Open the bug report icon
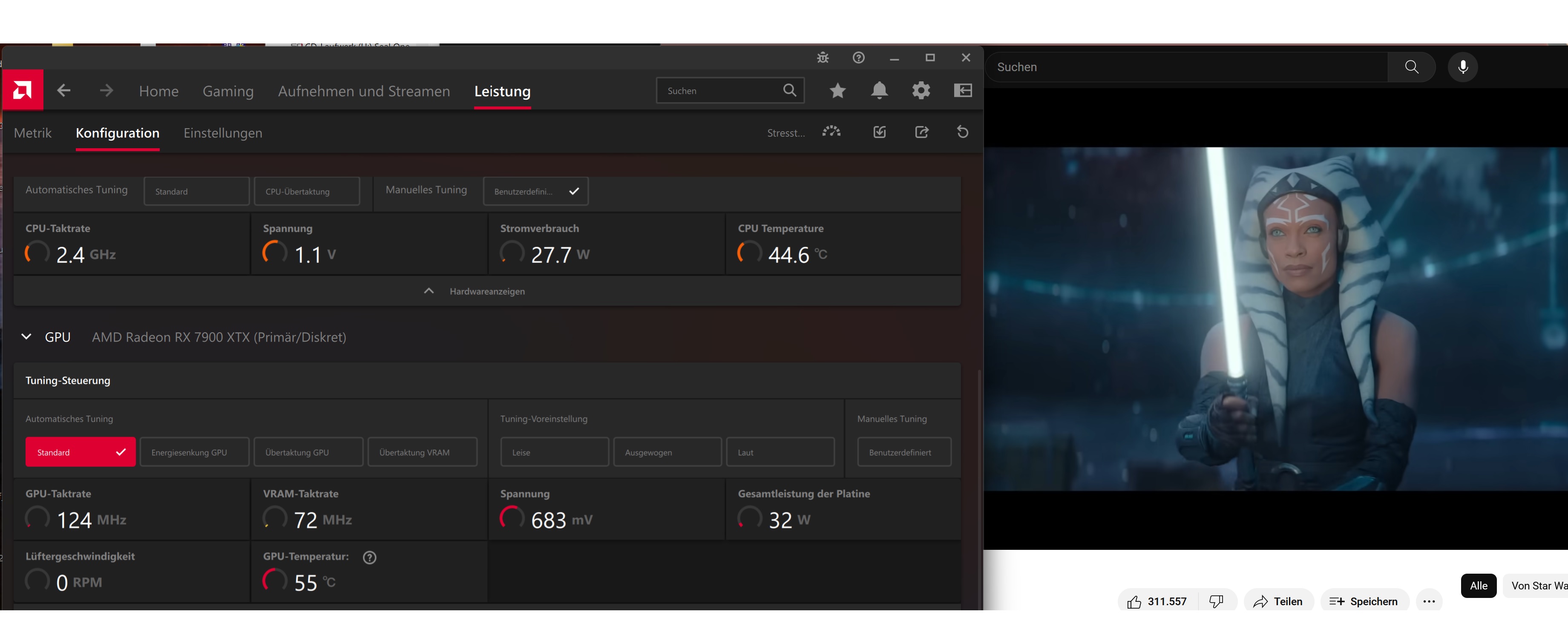The height and width of the screenshot is (635, 1568). 823,58
